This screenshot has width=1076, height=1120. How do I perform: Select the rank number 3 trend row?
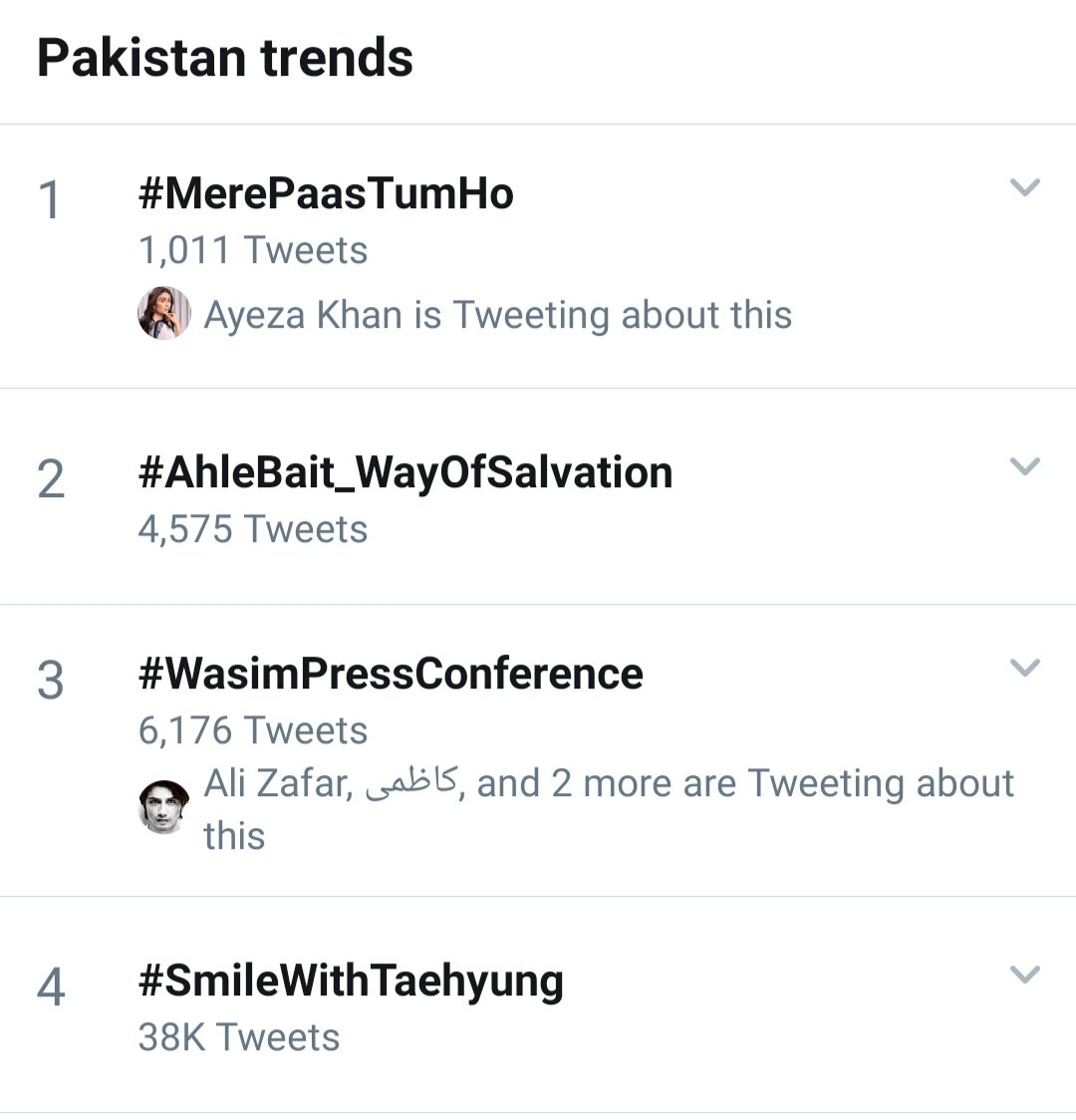pos(50,681)
